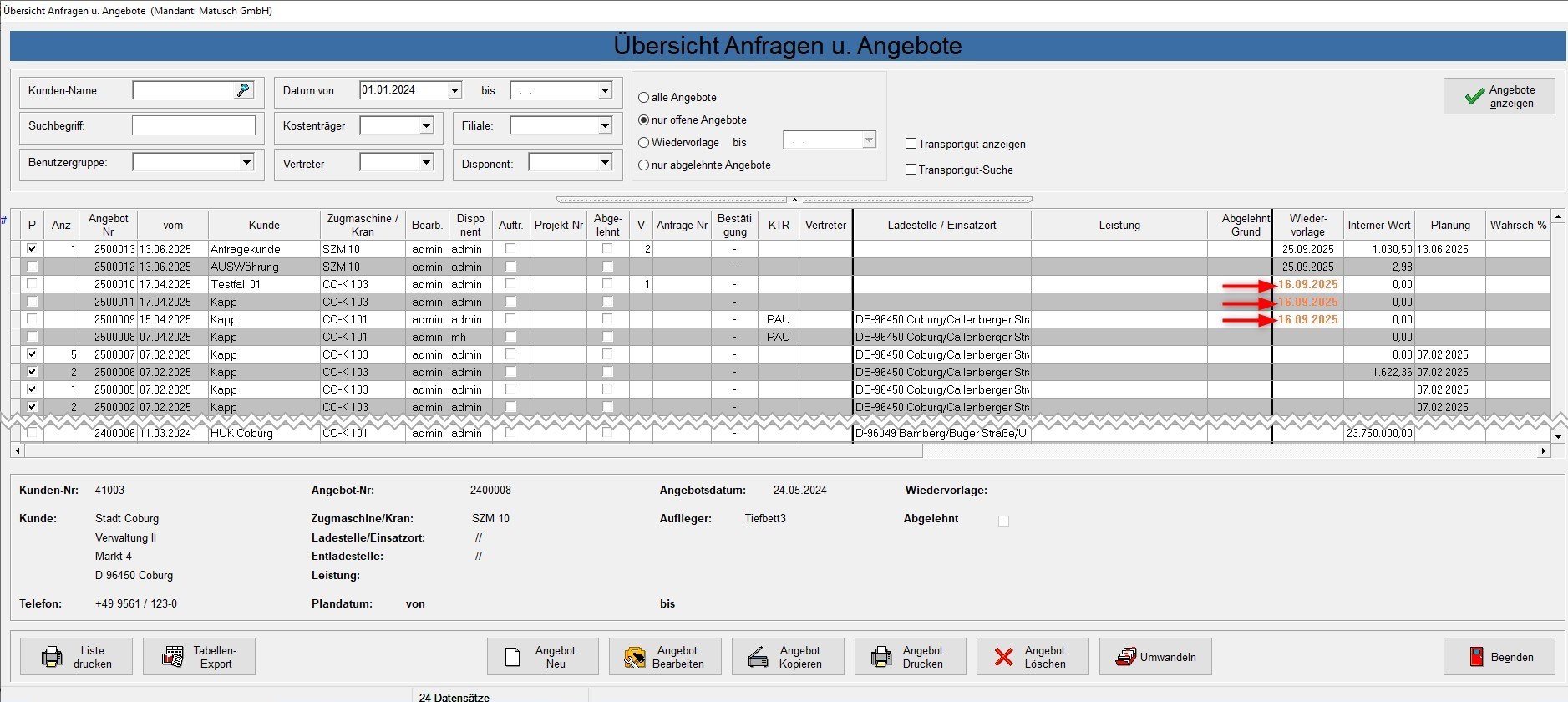Click the blank page icon for Angebot Neu
This screenshot has height=702, width=1568.
[513, 657]
